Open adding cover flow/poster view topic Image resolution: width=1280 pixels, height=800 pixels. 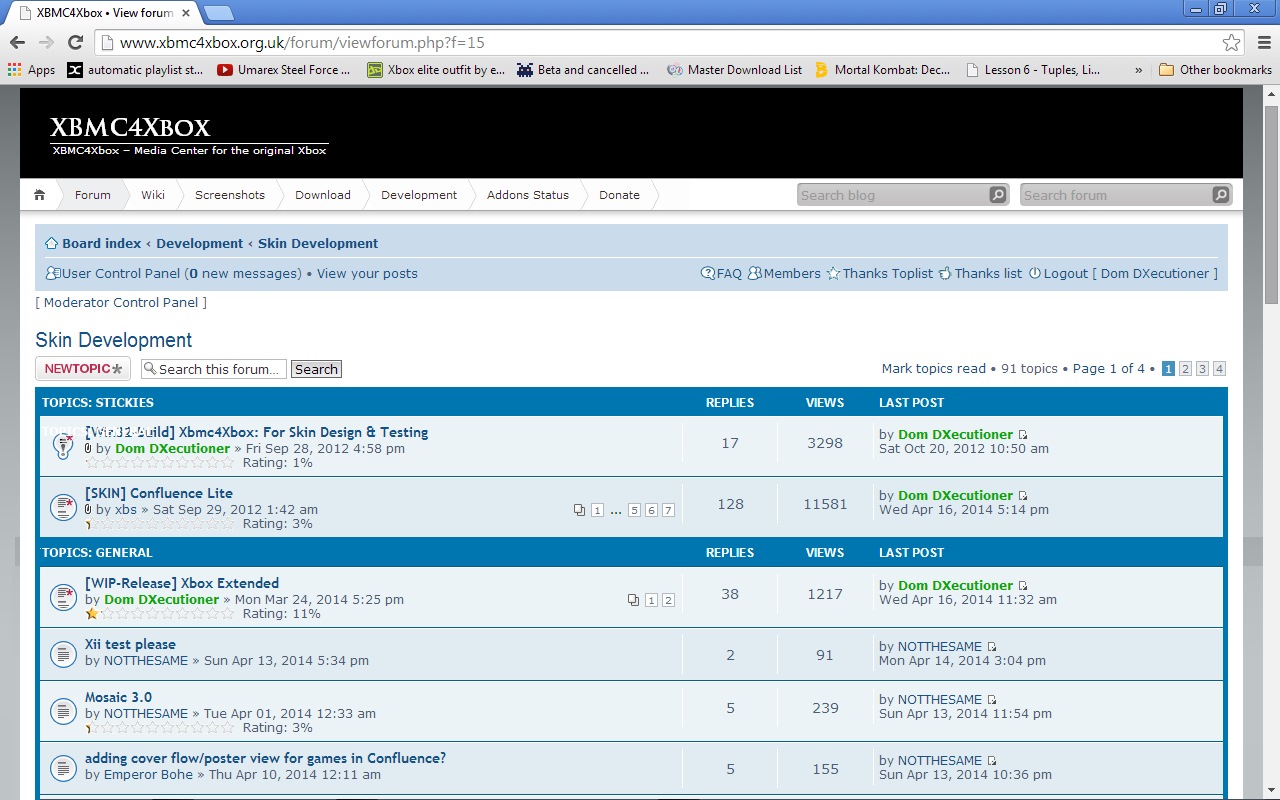pyautogui.click(x=265, y=758)
